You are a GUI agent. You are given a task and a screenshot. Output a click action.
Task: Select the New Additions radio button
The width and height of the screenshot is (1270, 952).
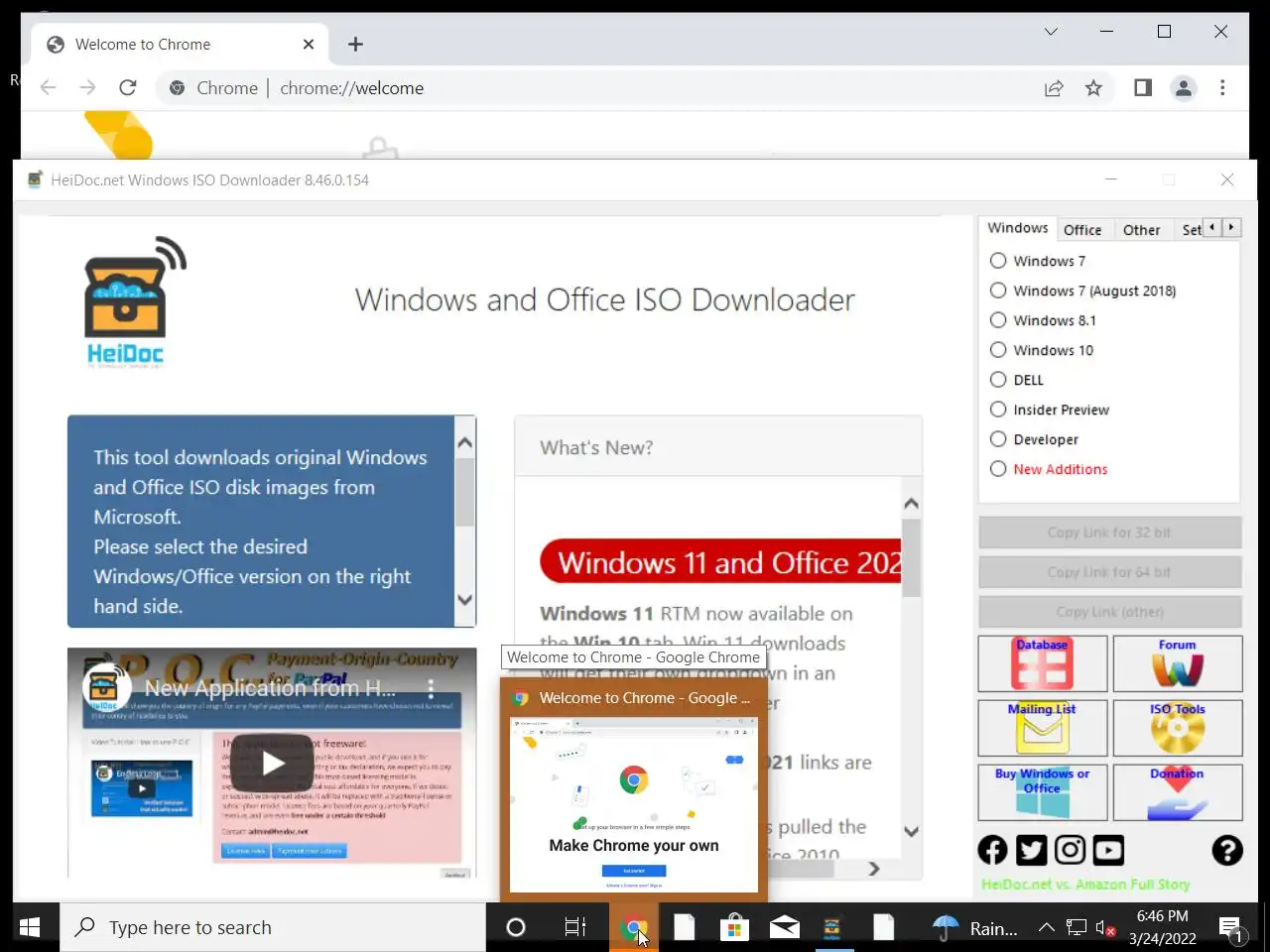tap(998, 469)
